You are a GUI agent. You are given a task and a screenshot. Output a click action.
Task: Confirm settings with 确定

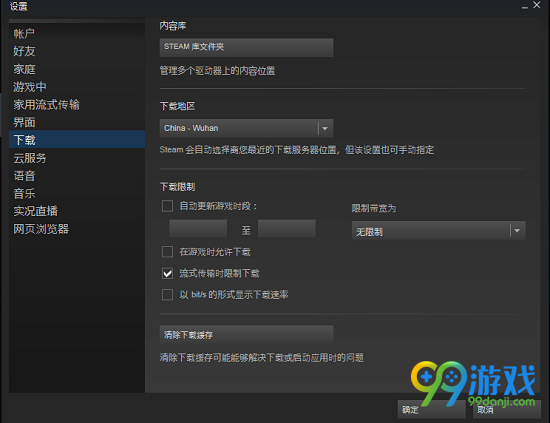click(x=432, y=409)
